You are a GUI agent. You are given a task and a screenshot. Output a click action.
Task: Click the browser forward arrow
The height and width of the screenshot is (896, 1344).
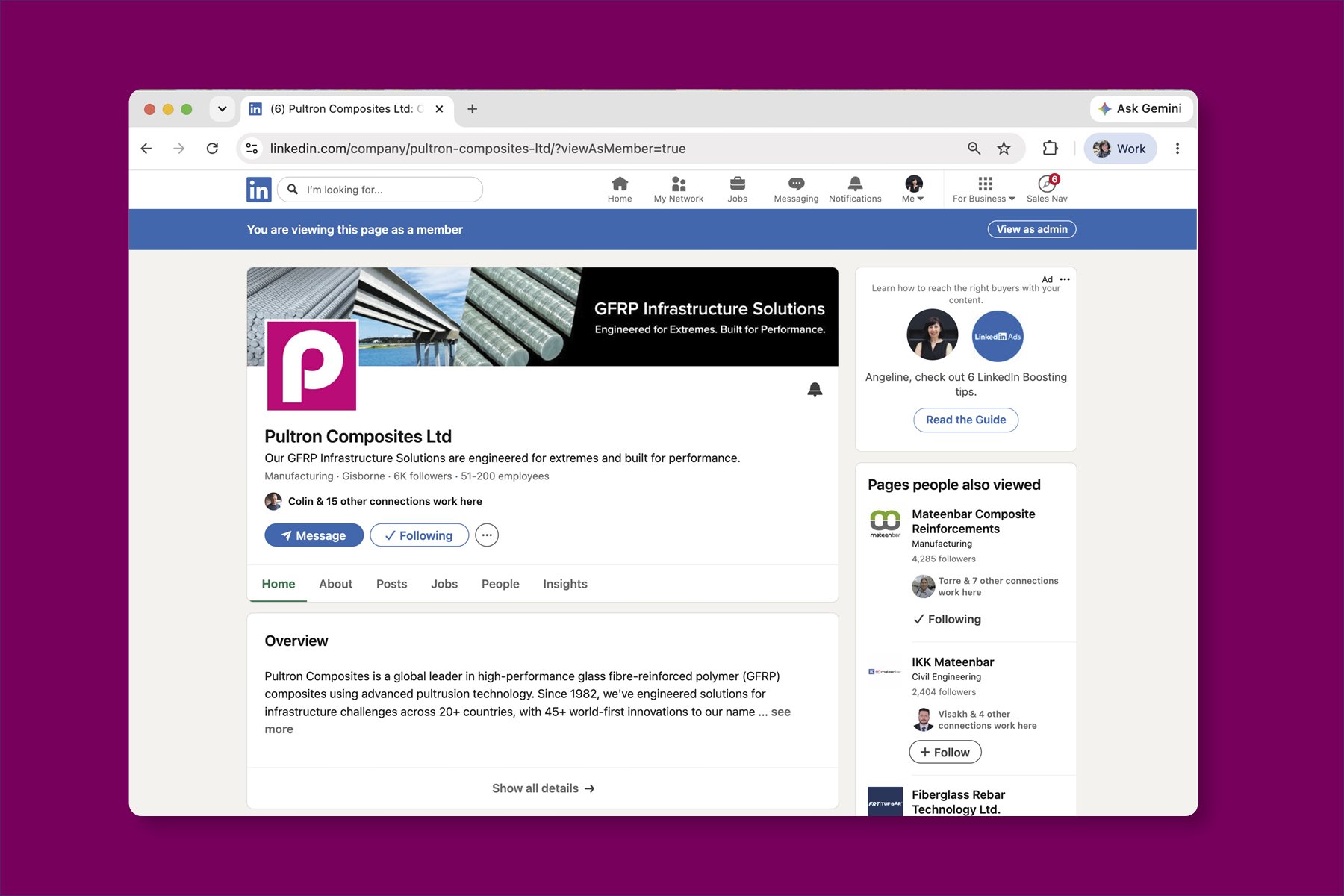tap(179, 149)
